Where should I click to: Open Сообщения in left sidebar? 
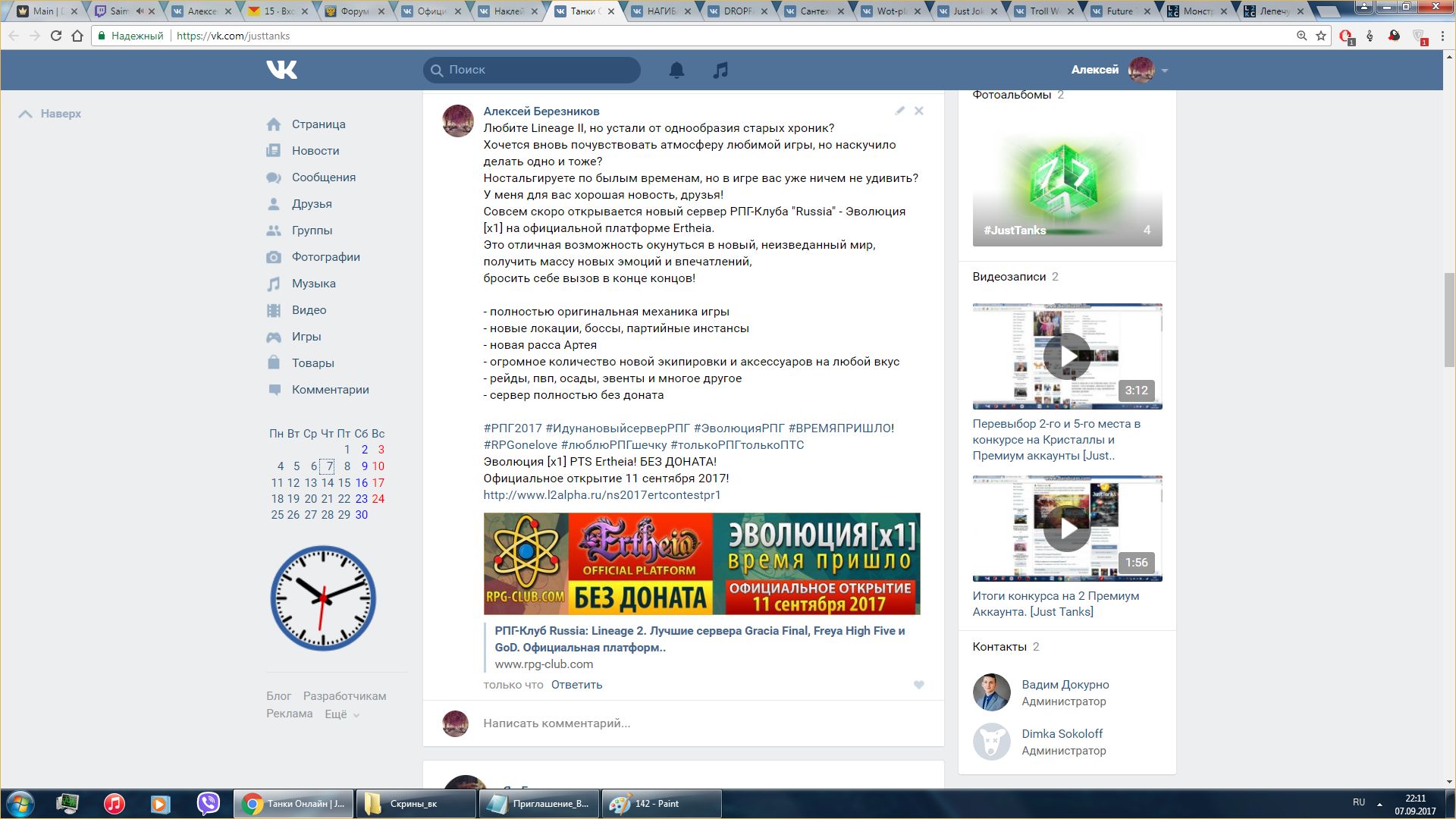click(x=324, y=177)
